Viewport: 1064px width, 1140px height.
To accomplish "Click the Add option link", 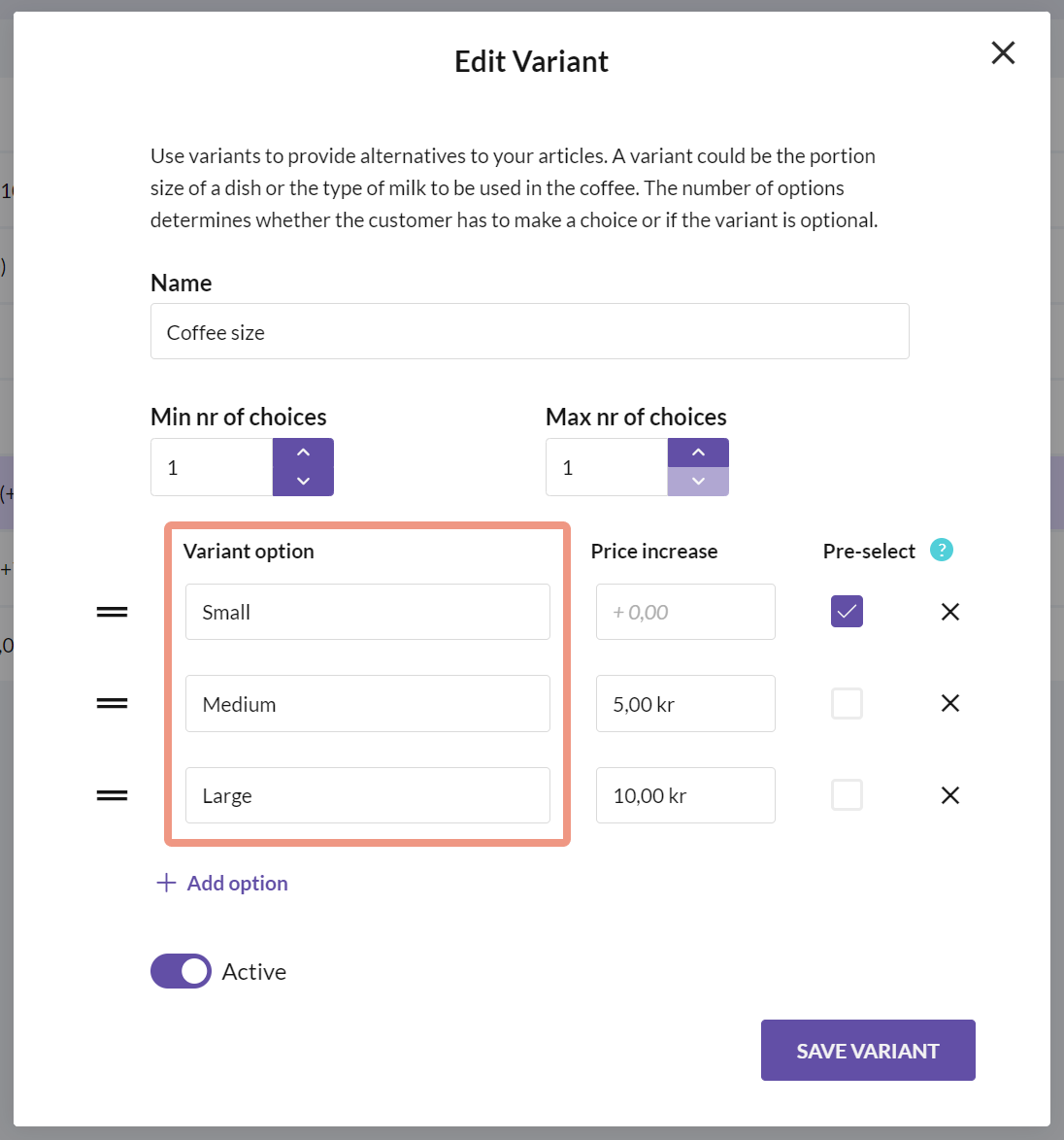I will pyautogui.click(x=222, y=883).
